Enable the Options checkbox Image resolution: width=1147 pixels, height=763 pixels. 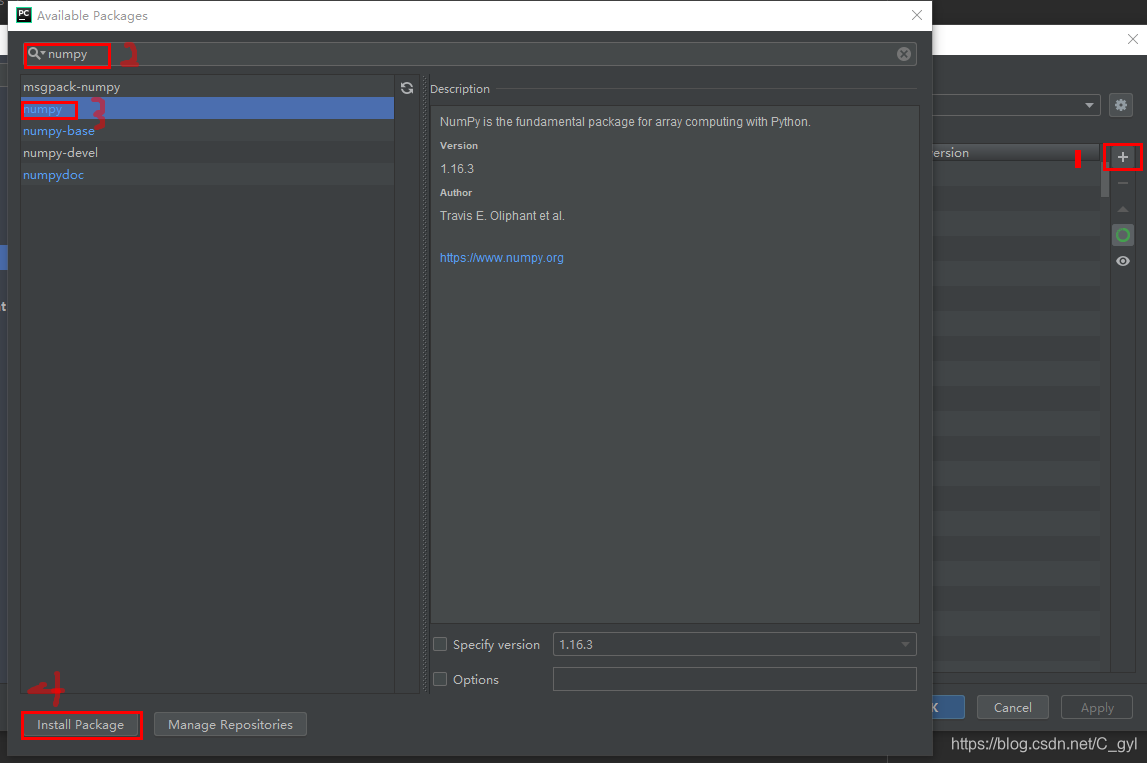coord(440,679)
